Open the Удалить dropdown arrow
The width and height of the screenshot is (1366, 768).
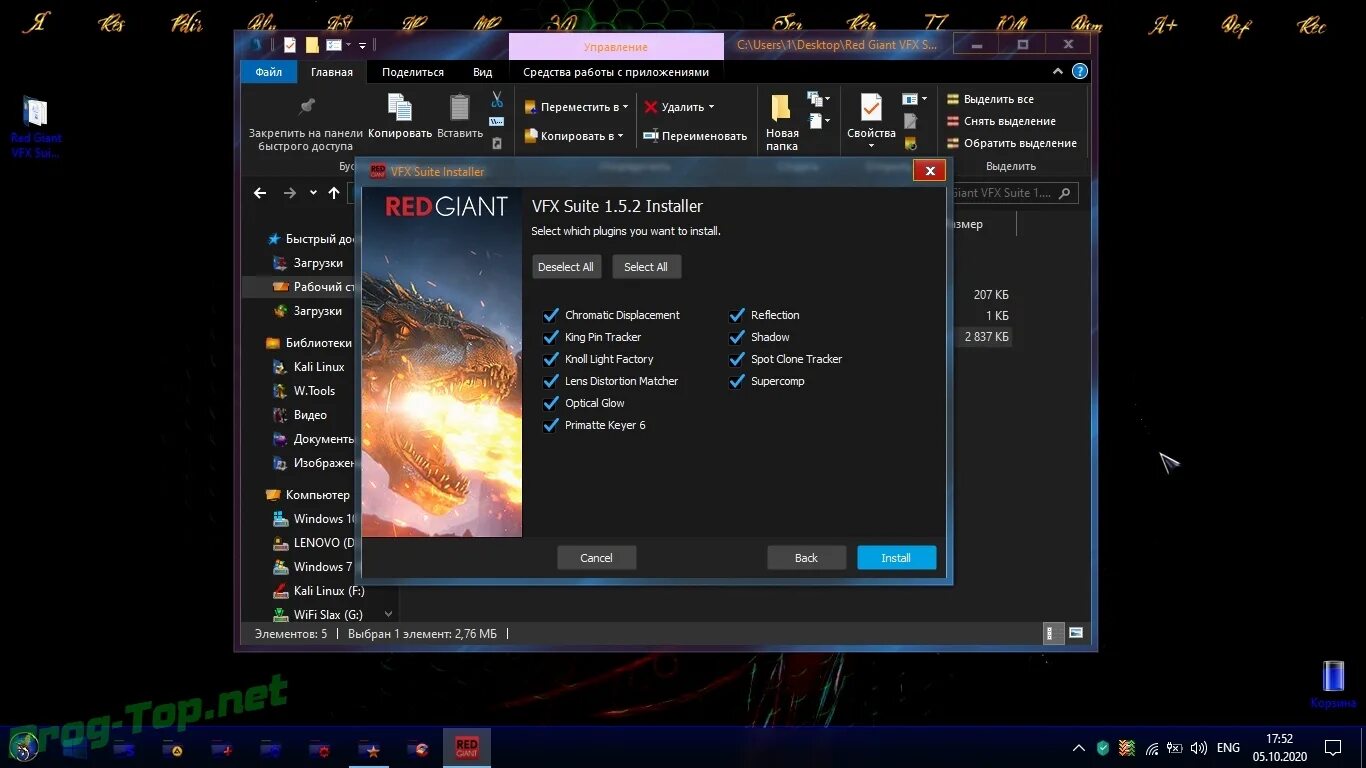(711, 107)
